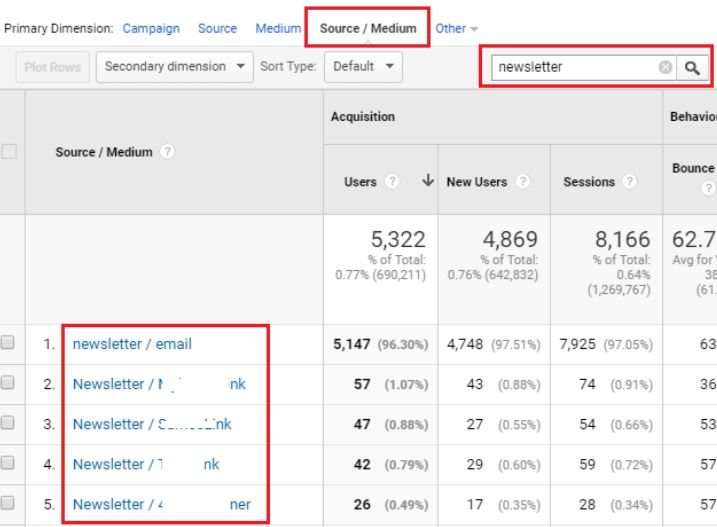Open help icon next to New Users
This screenshot has width=717, height=527.
(521, 182)
